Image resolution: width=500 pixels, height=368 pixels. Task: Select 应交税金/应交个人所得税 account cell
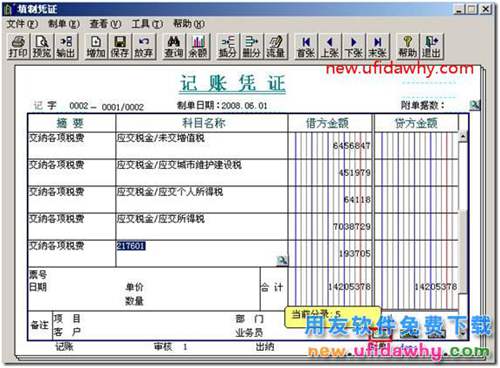click(202, 200)
